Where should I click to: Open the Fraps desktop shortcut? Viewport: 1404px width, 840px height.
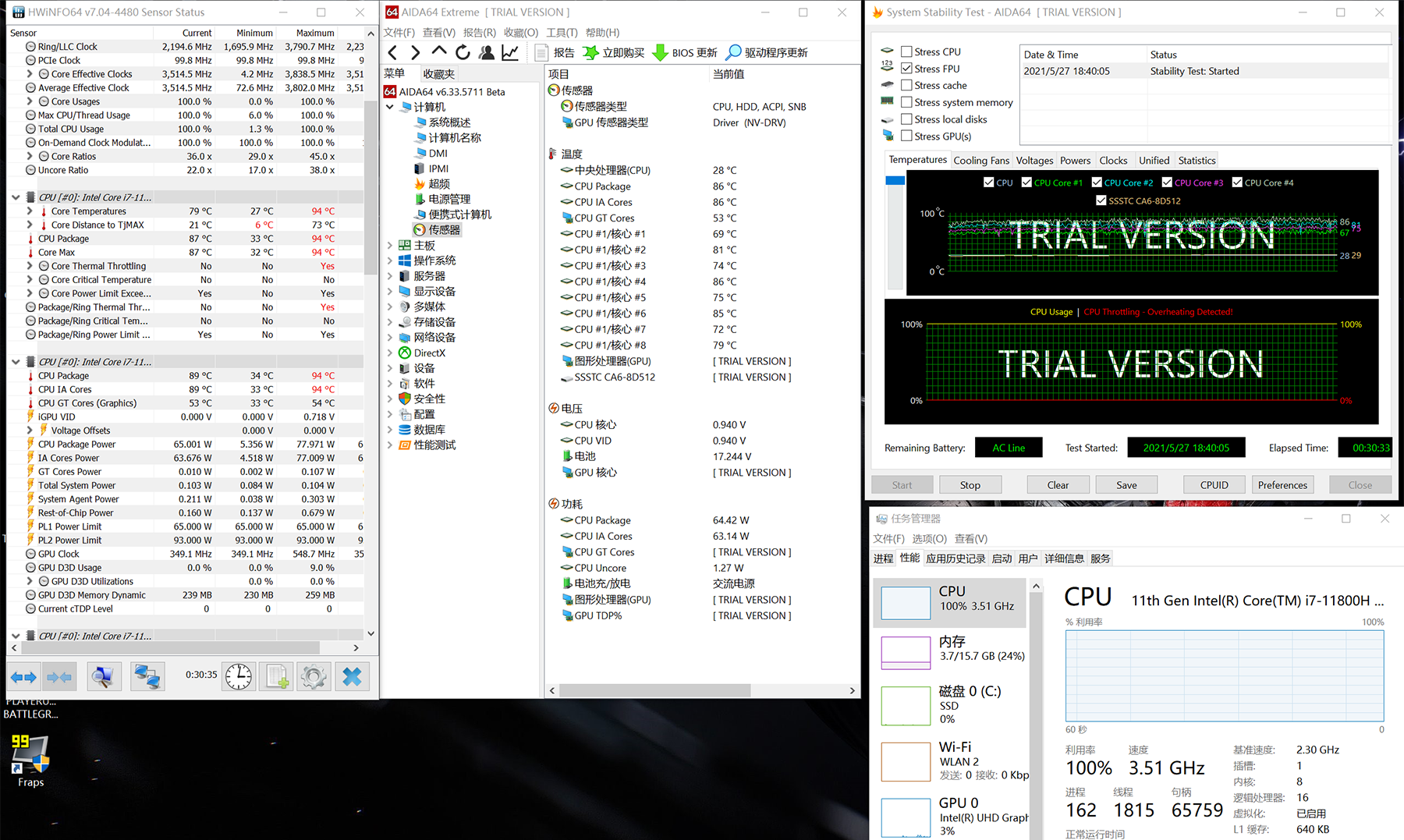click(x=30, y=760)
